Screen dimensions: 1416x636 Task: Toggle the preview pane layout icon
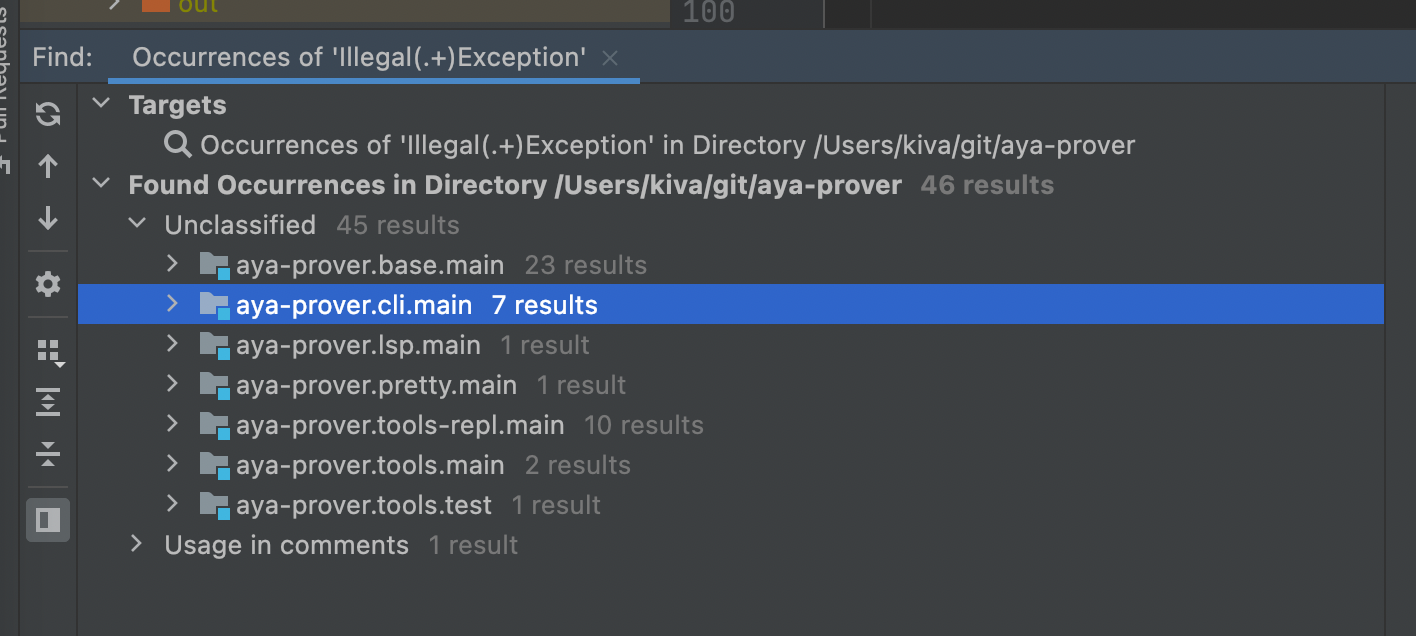[47, 519]
